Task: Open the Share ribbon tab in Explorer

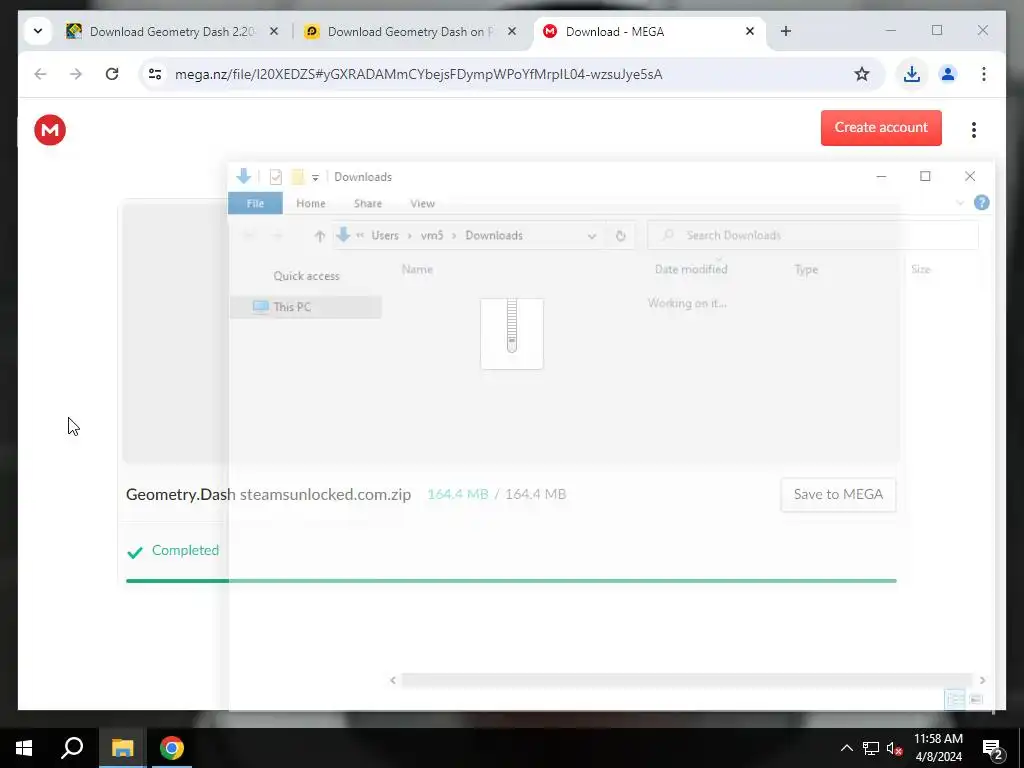Action: (368, 203)
